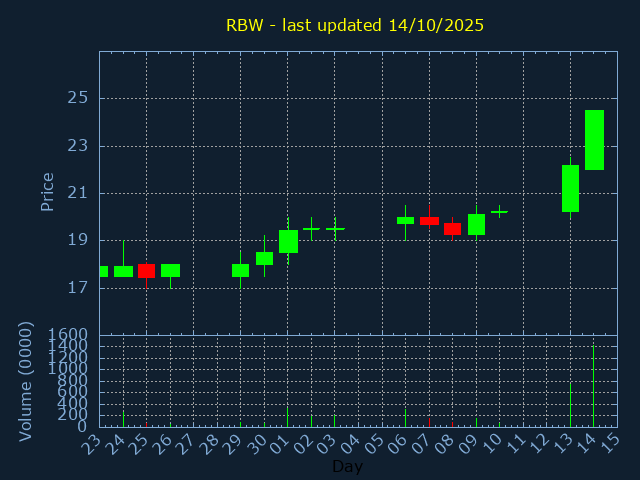This screenshot has height=480, width=640.
Task: Click the 17 price axis label
Action: [x=78, y=288]
